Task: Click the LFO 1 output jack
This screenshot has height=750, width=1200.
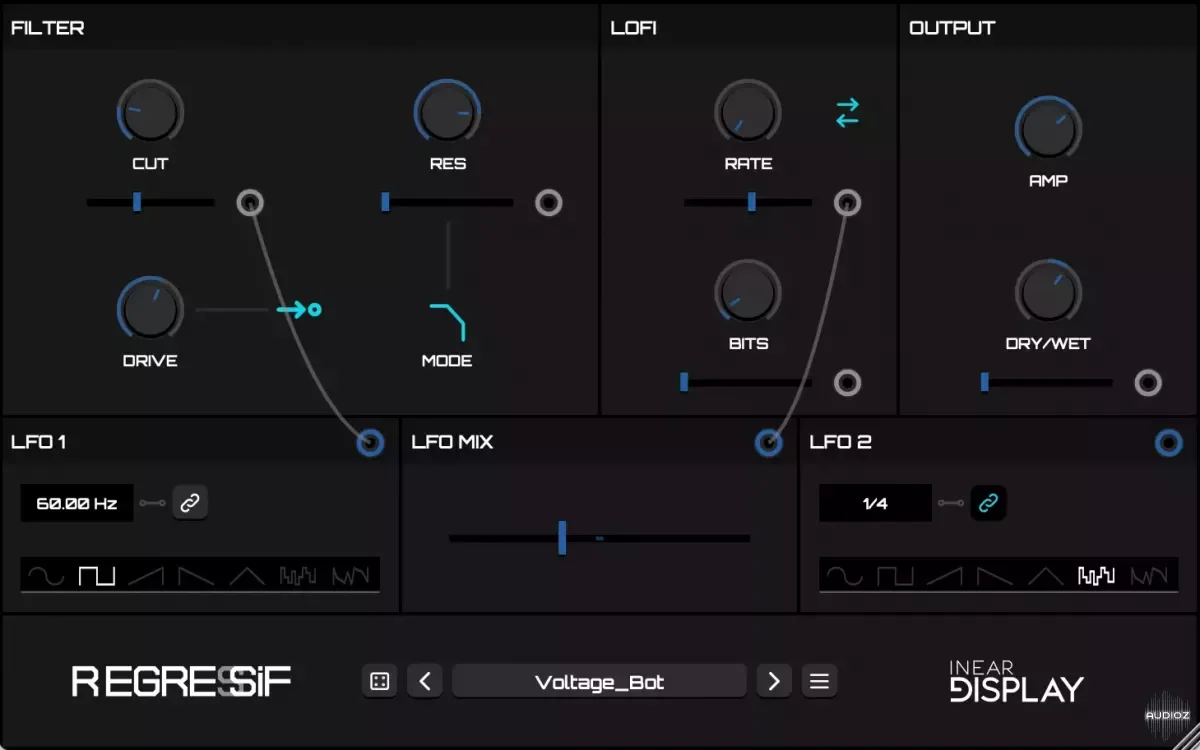Action: (x=370, y=442)
